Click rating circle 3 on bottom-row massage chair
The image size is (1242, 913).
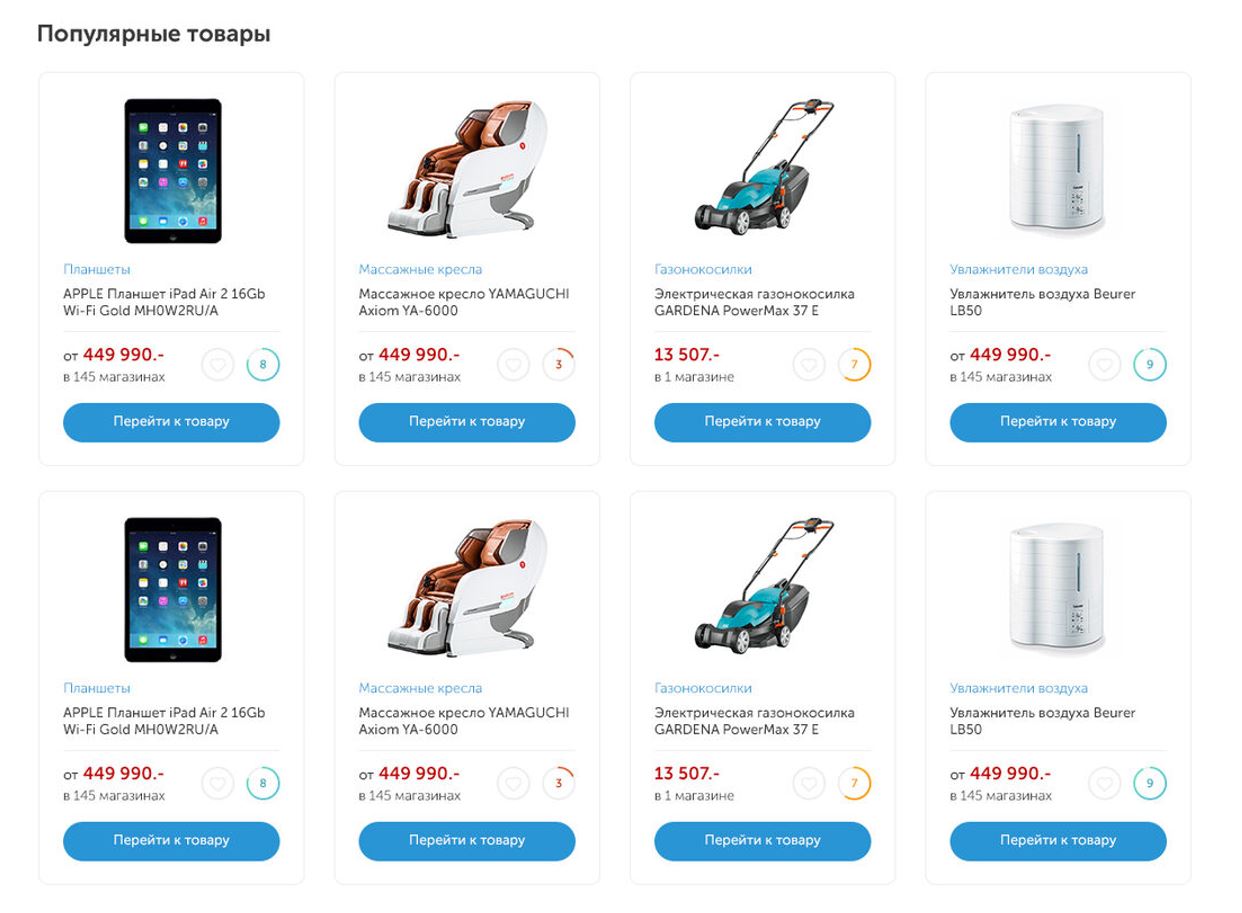(559, 784)
